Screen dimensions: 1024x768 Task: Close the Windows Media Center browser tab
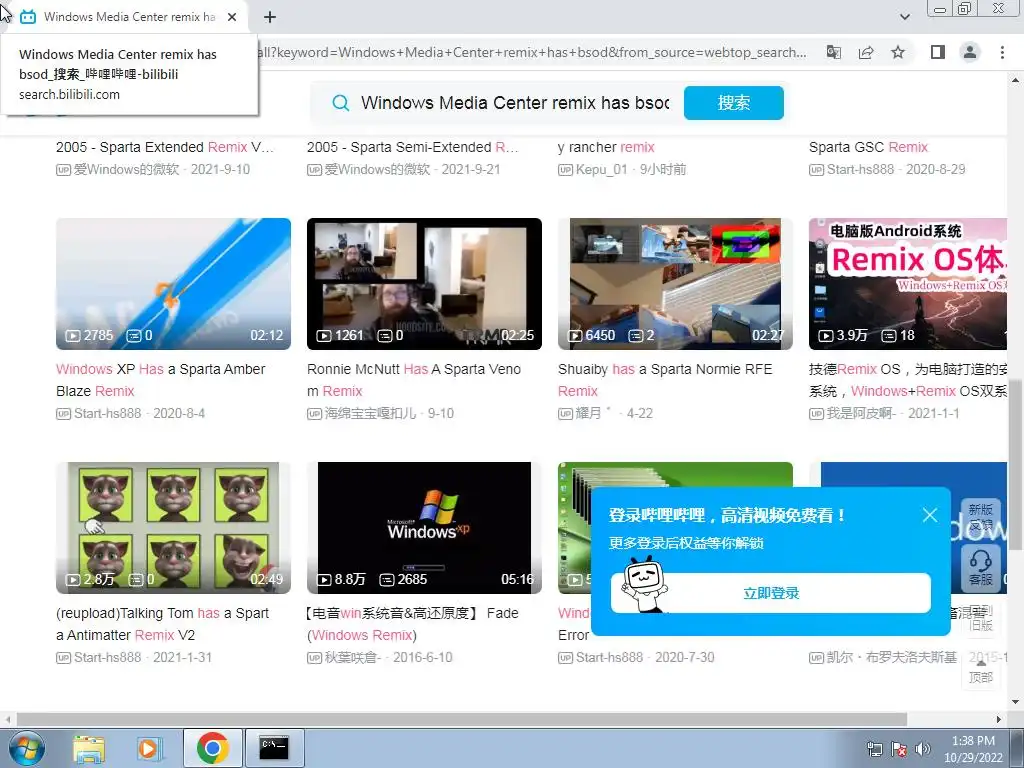click(x=232, y=17)
